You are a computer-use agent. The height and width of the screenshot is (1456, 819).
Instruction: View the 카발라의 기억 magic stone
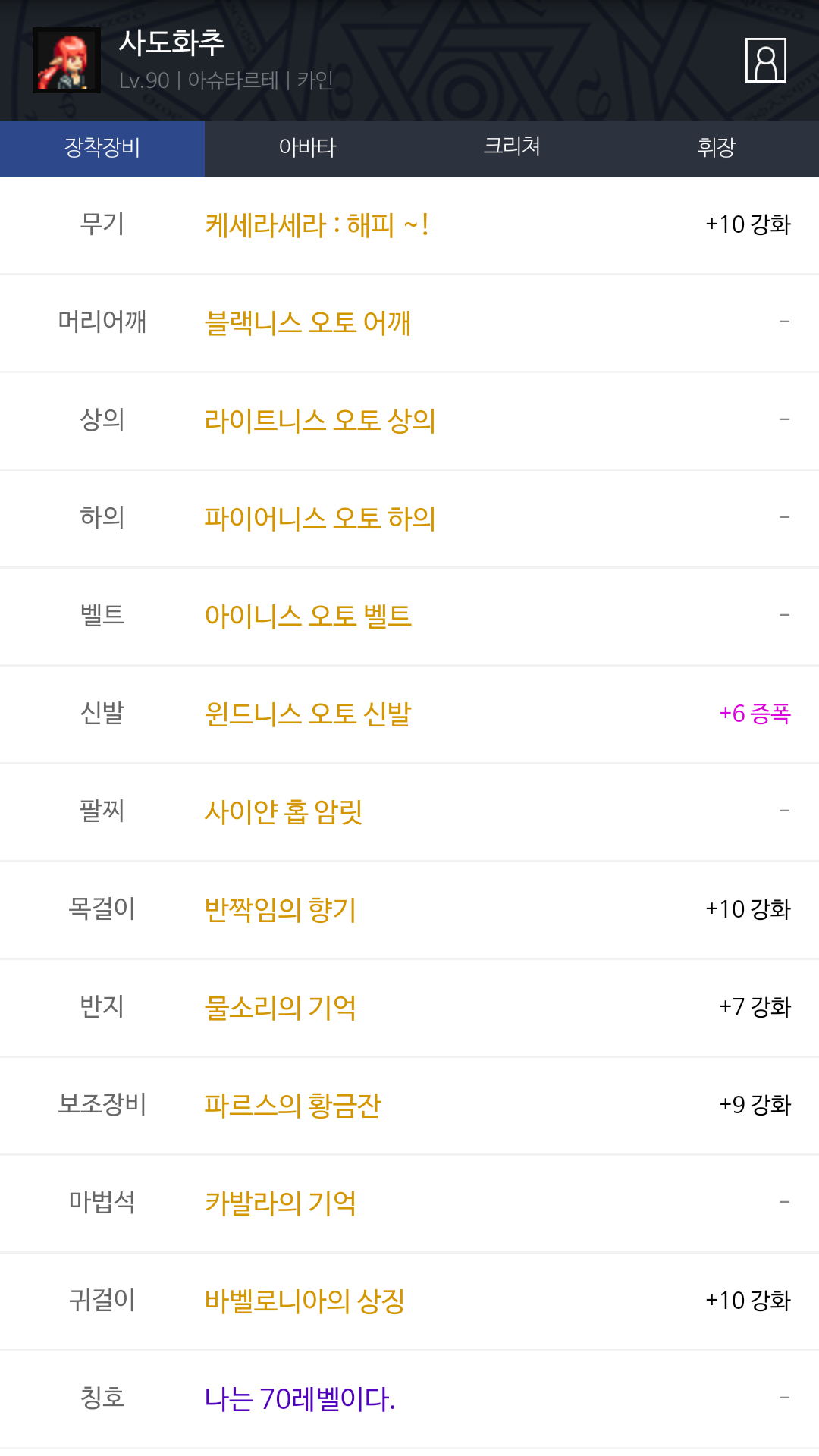coord(281,1203)
